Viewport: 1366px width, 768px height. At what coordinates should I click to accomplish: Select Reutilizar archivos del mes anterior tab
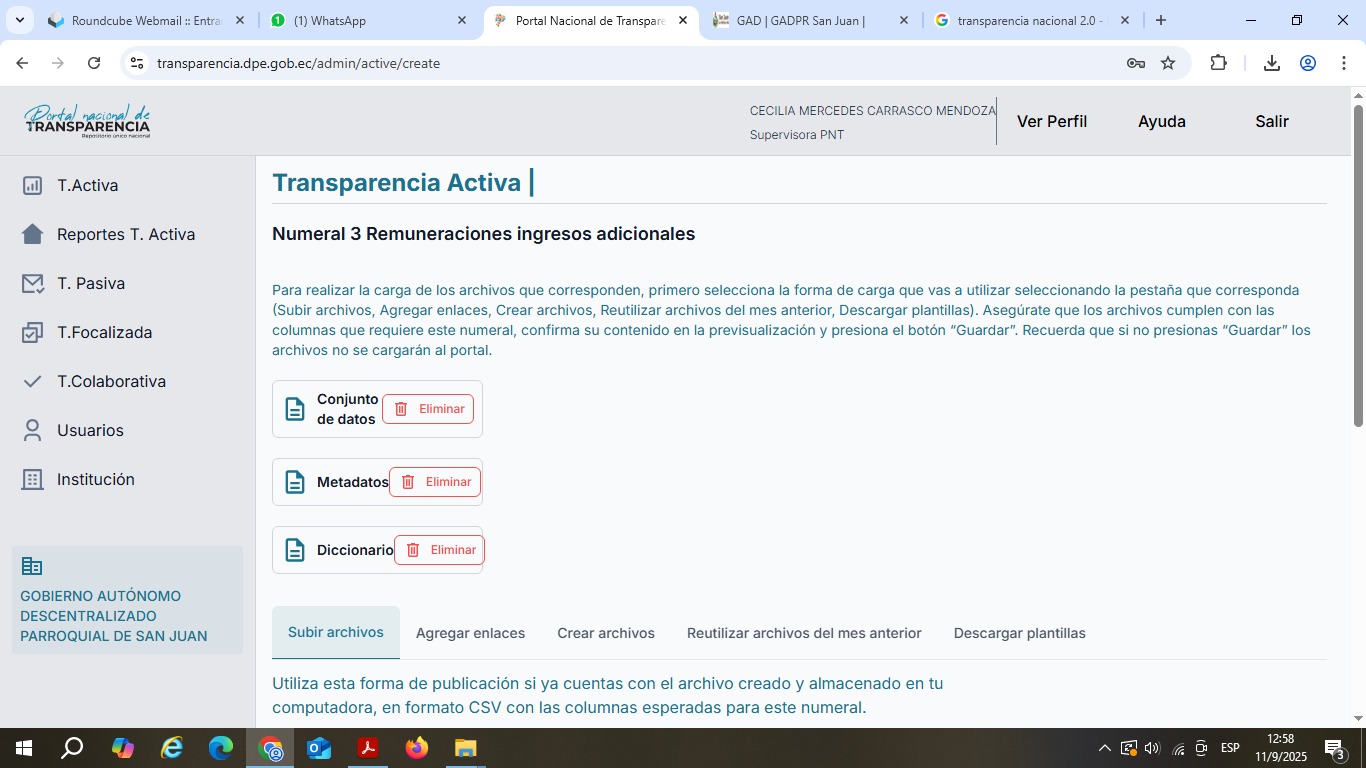pos(804,633)
